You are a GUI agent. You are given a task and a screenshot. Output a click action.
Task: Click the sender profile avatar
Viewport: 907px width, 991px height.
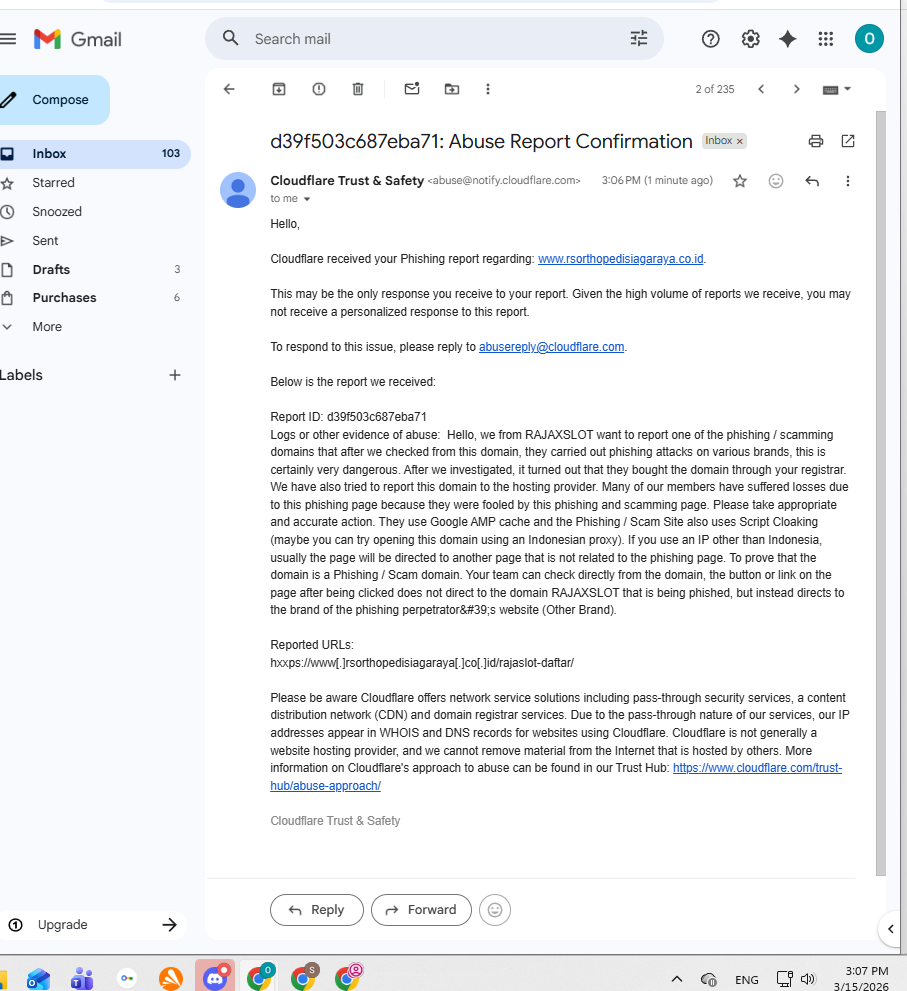[x=238, y=190]
